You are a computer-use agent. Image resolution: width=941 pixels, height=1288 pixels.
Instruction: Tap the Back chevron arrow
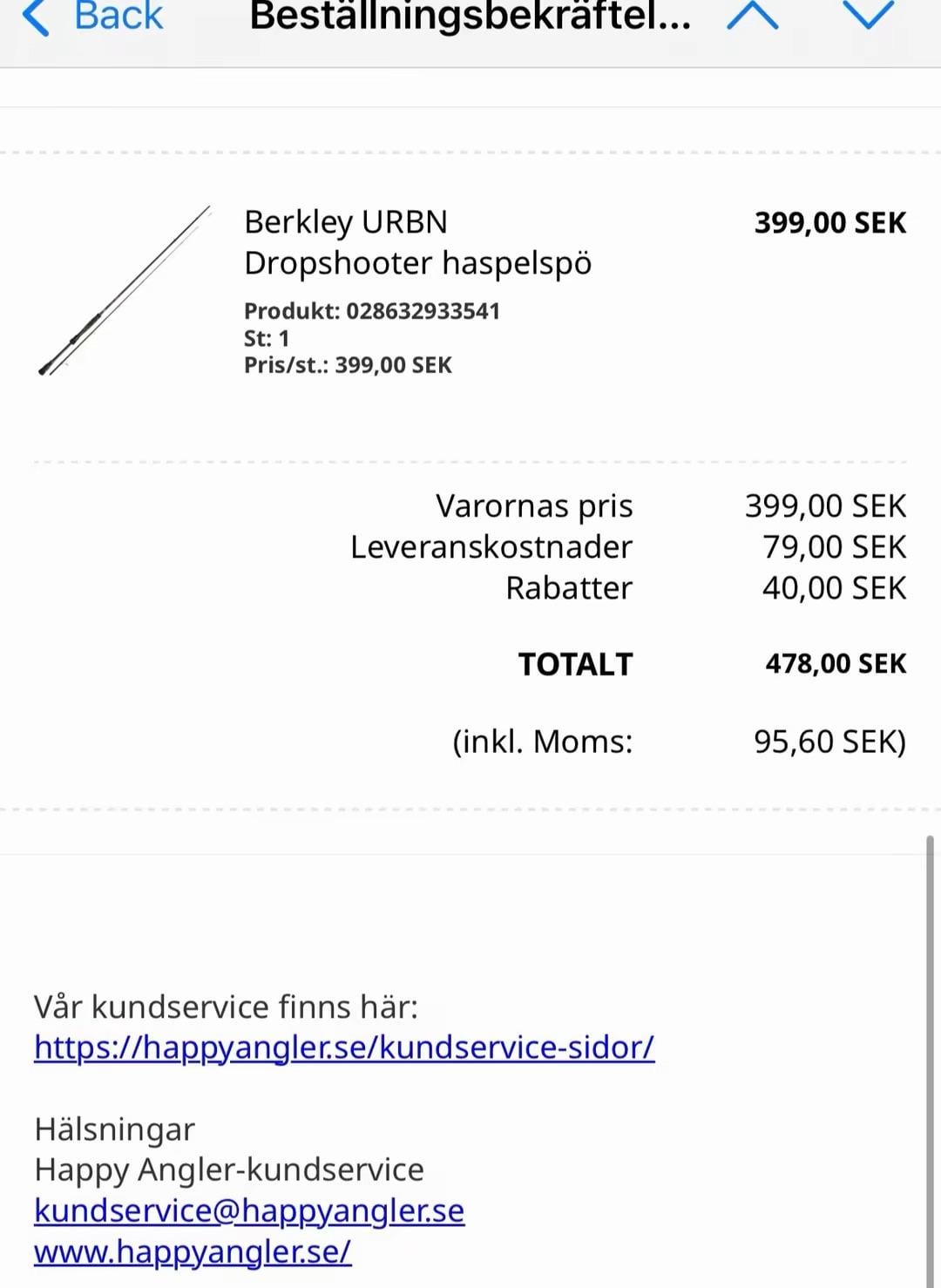point(36,17)
